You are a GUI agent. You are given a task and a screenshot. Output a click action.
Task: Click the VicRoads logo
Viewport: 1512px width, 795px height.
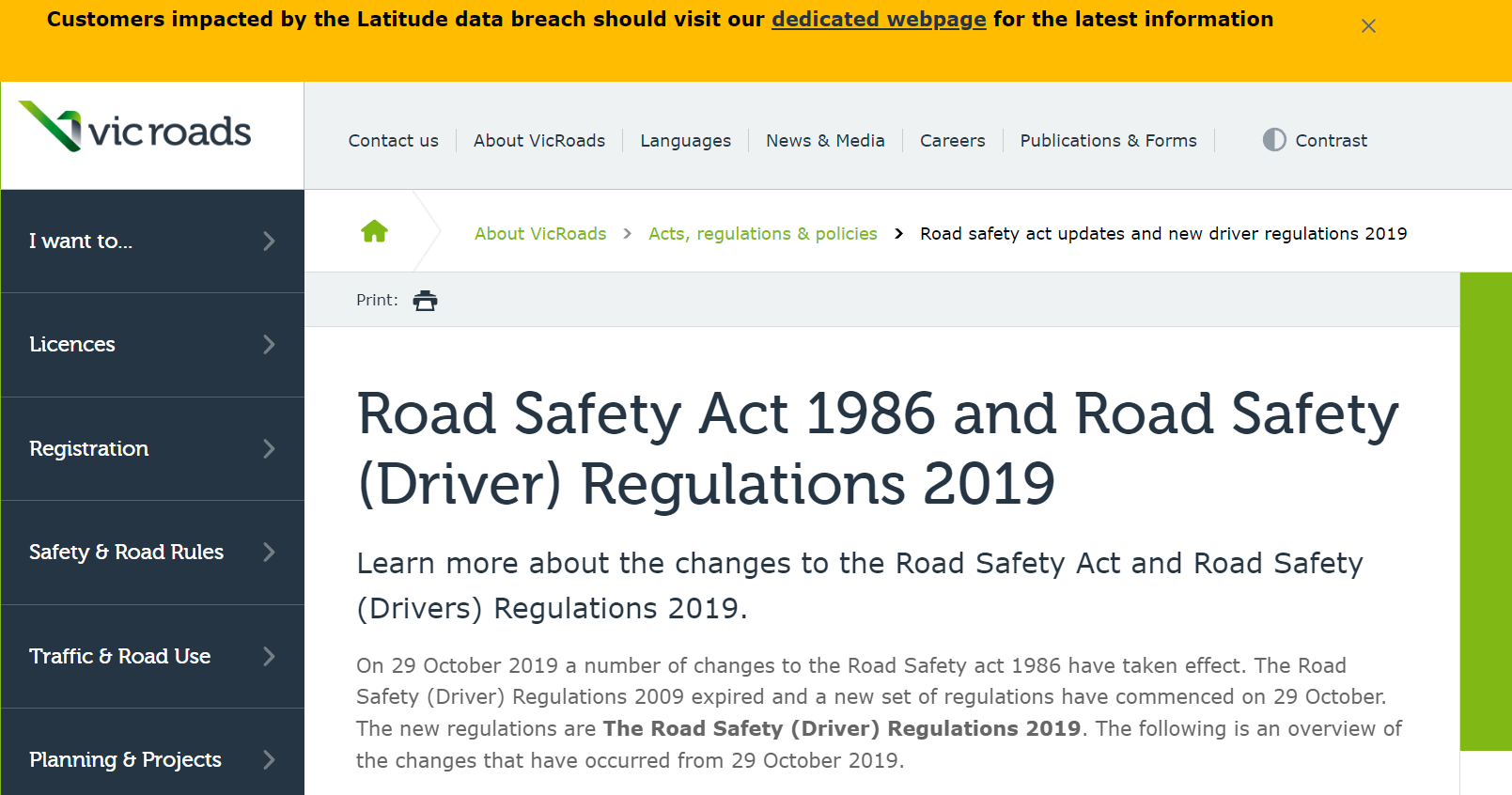click(135, 127)
